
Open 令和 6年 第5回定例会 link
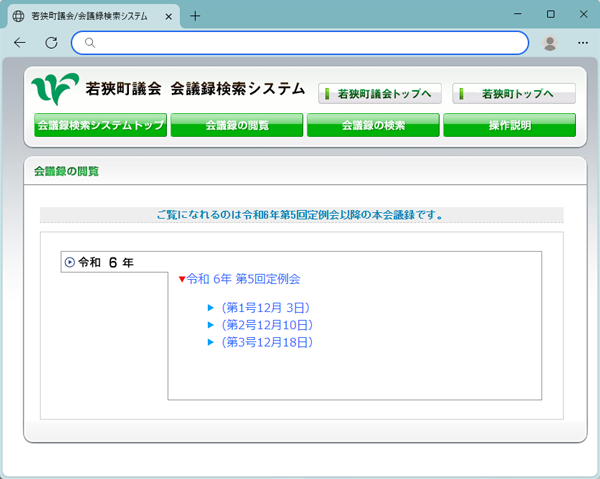point(243,279)
